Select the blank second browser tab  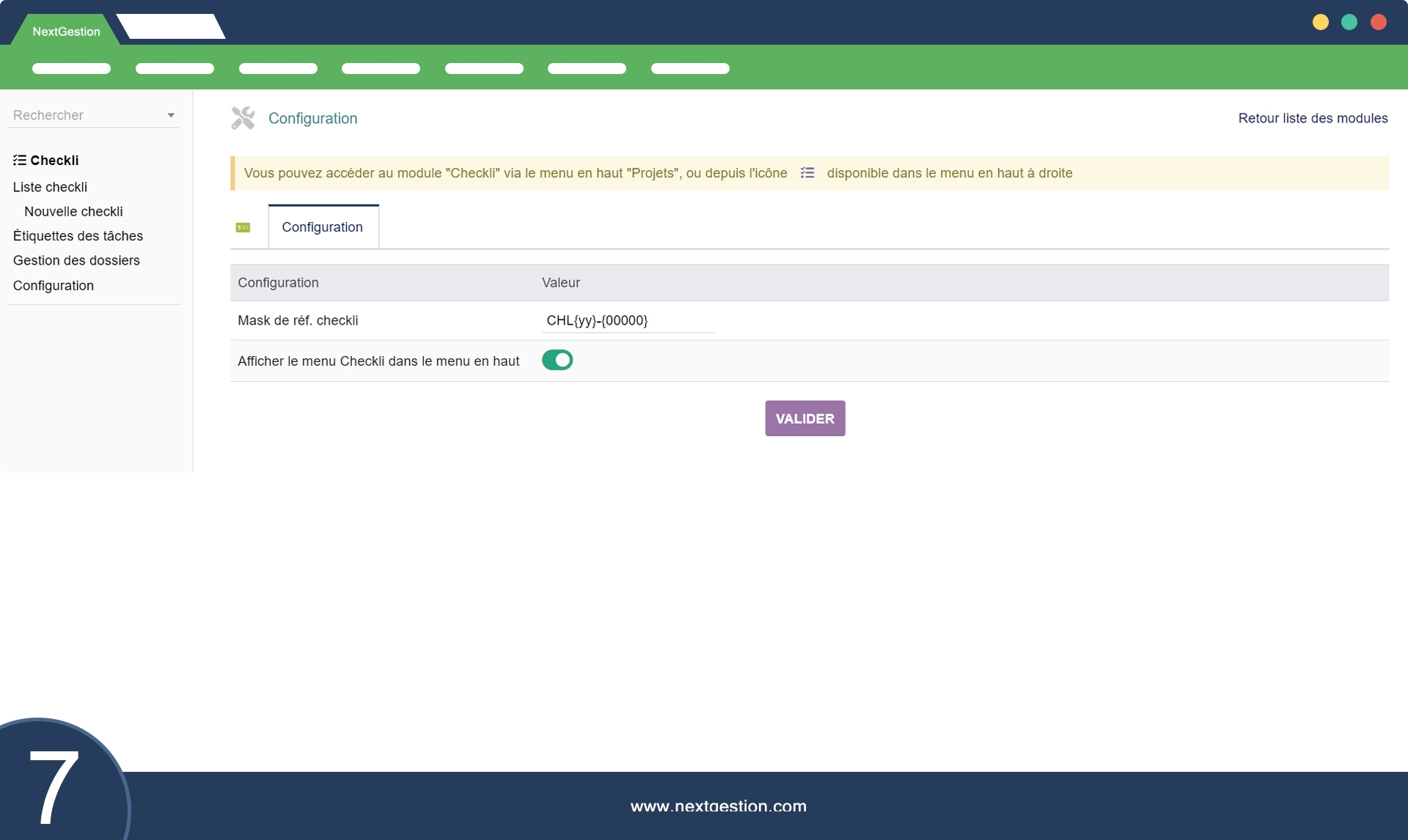172,27
